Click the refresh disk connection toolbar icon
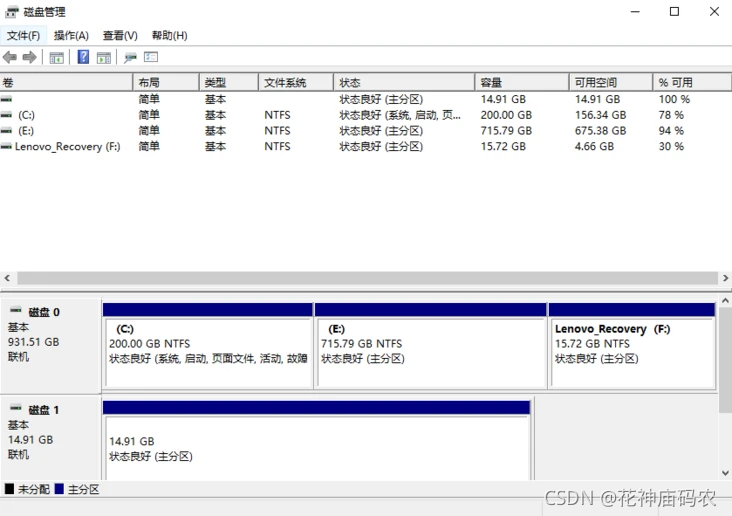732x516 pixels. 130,57
